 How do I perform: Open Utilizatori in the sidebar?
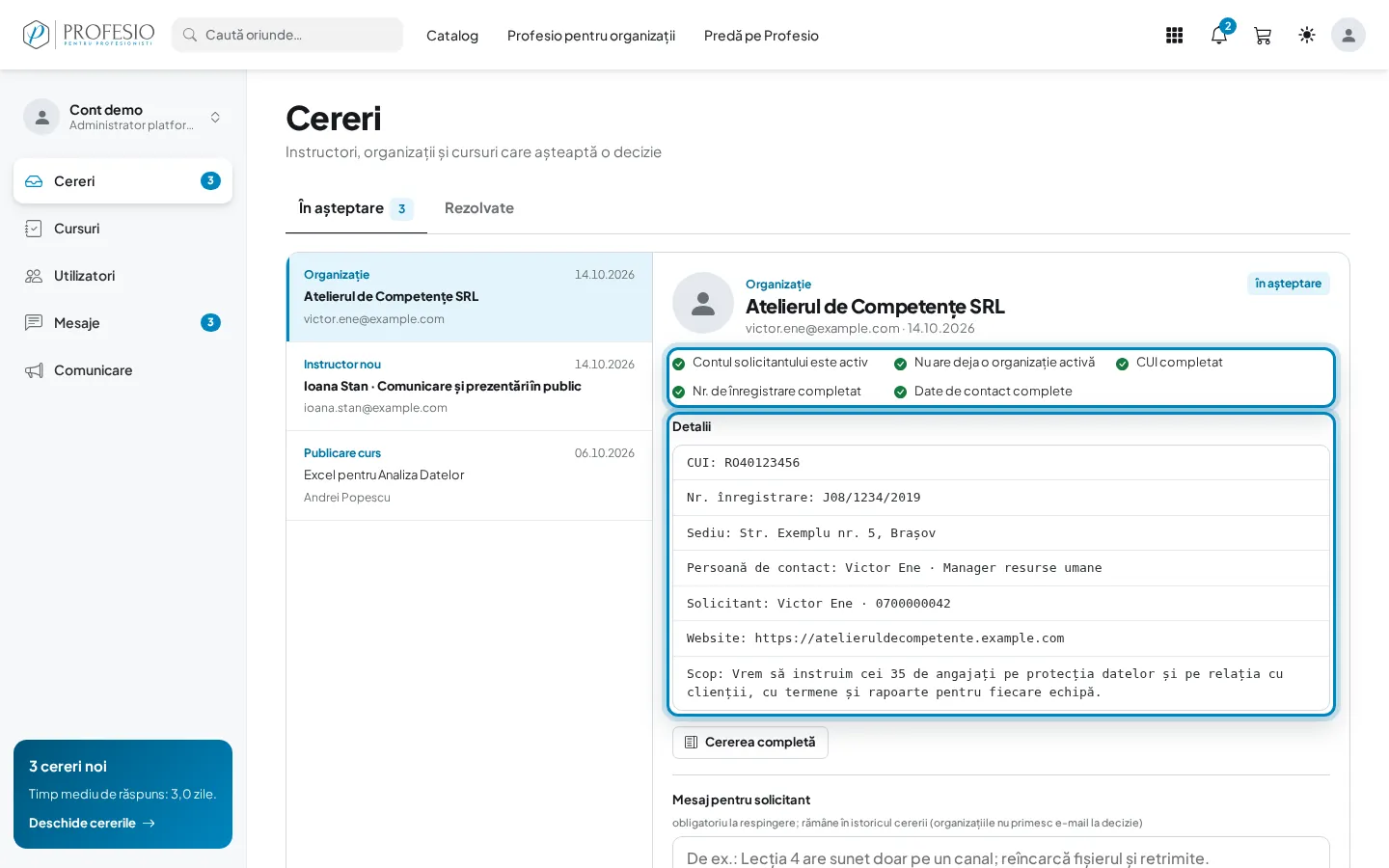123,276
